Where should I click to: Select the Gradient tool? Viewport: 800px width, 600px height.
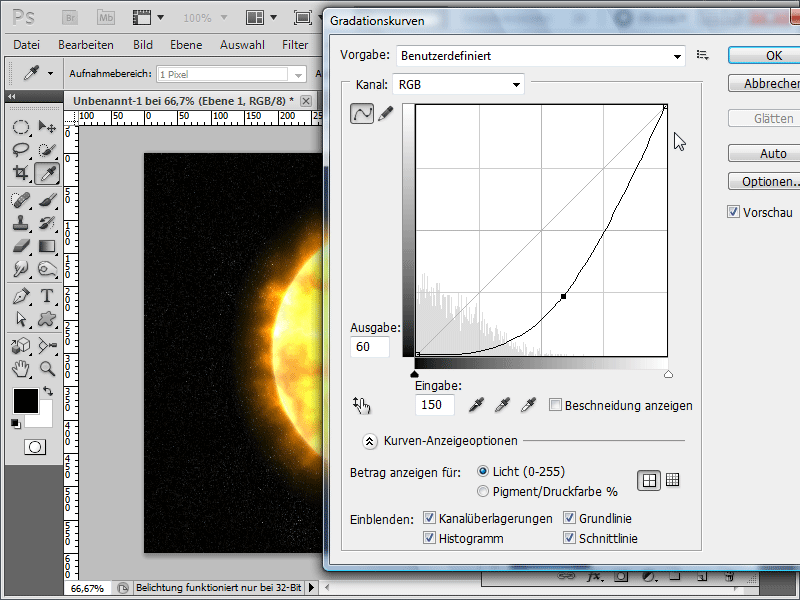click(47, 246)
